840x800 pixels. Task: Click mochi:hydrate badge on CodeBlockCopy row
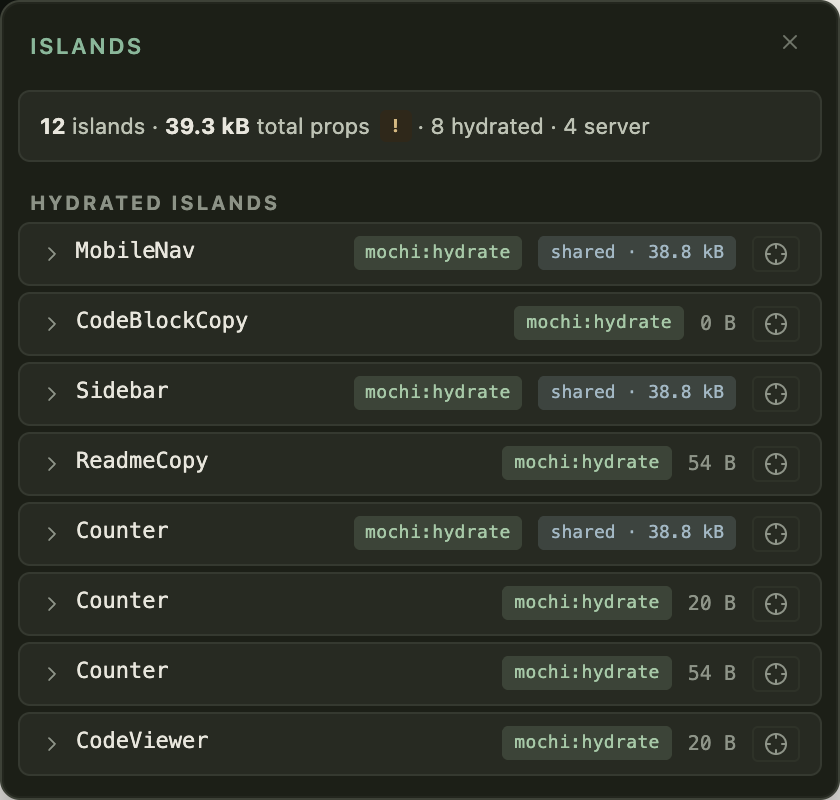598,323
